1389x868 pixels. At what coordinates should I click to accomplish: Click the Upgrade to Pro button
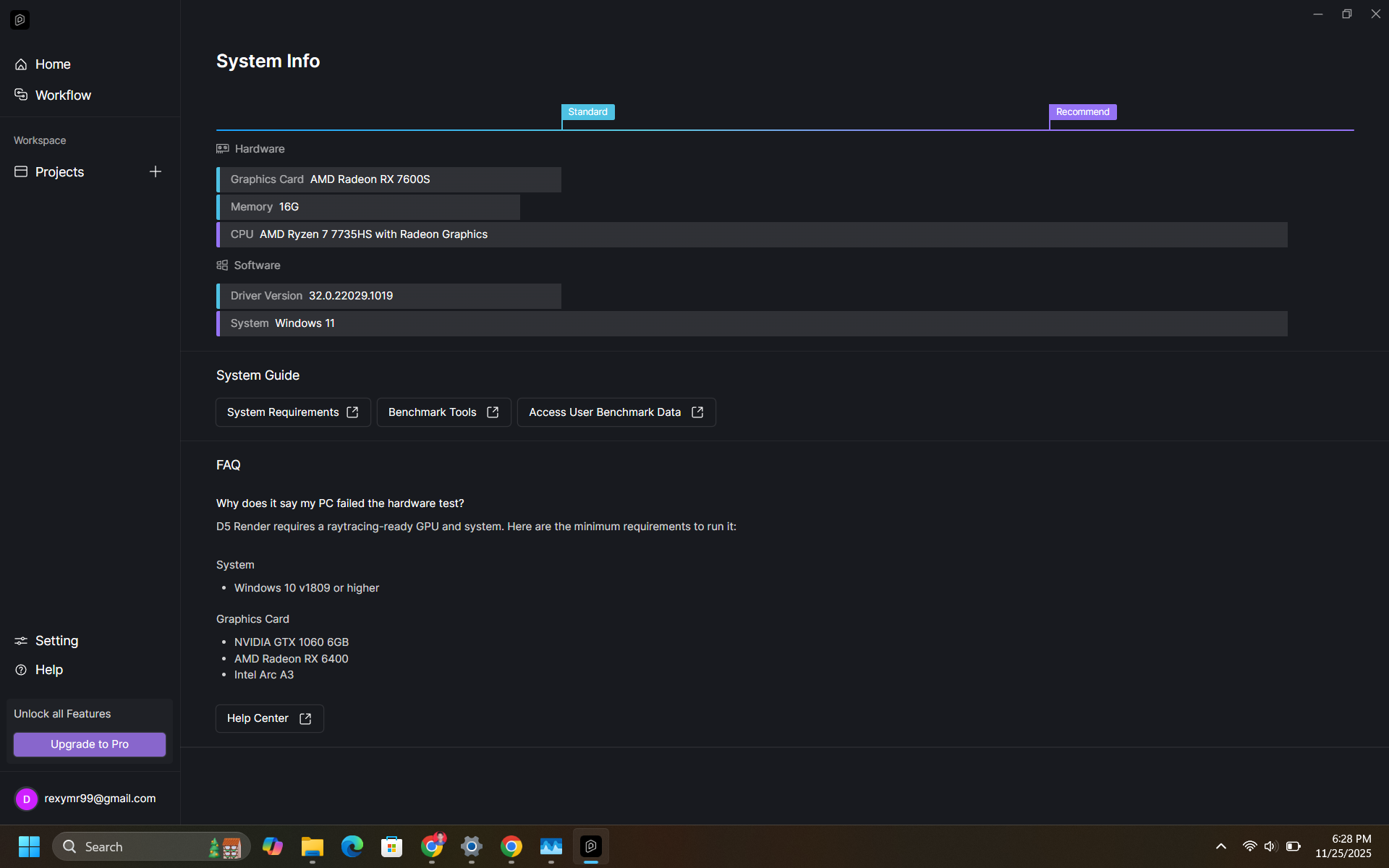pyautogui.click(x=90, y=744)
